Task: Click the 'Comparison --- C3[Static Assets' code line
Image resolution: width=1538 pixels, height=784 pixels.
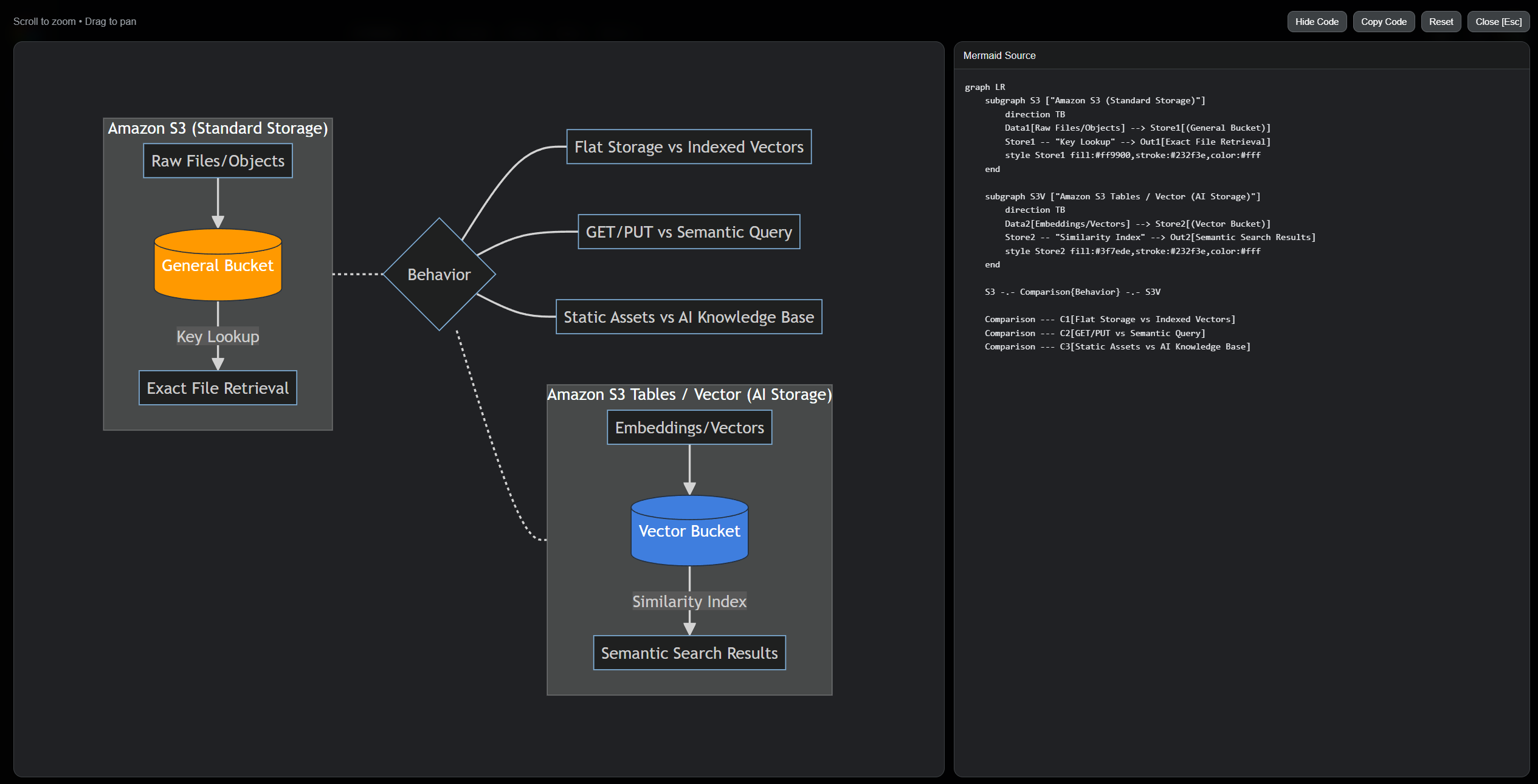Action: click(x=1117, y=347)
